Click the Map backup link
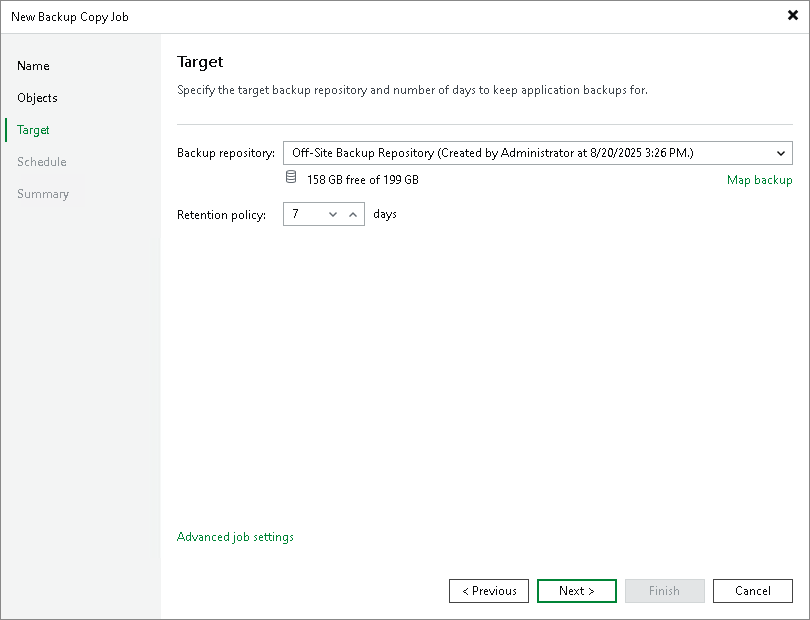The height and width of the screenshot is (620, 810). click(x=760, y=180)
